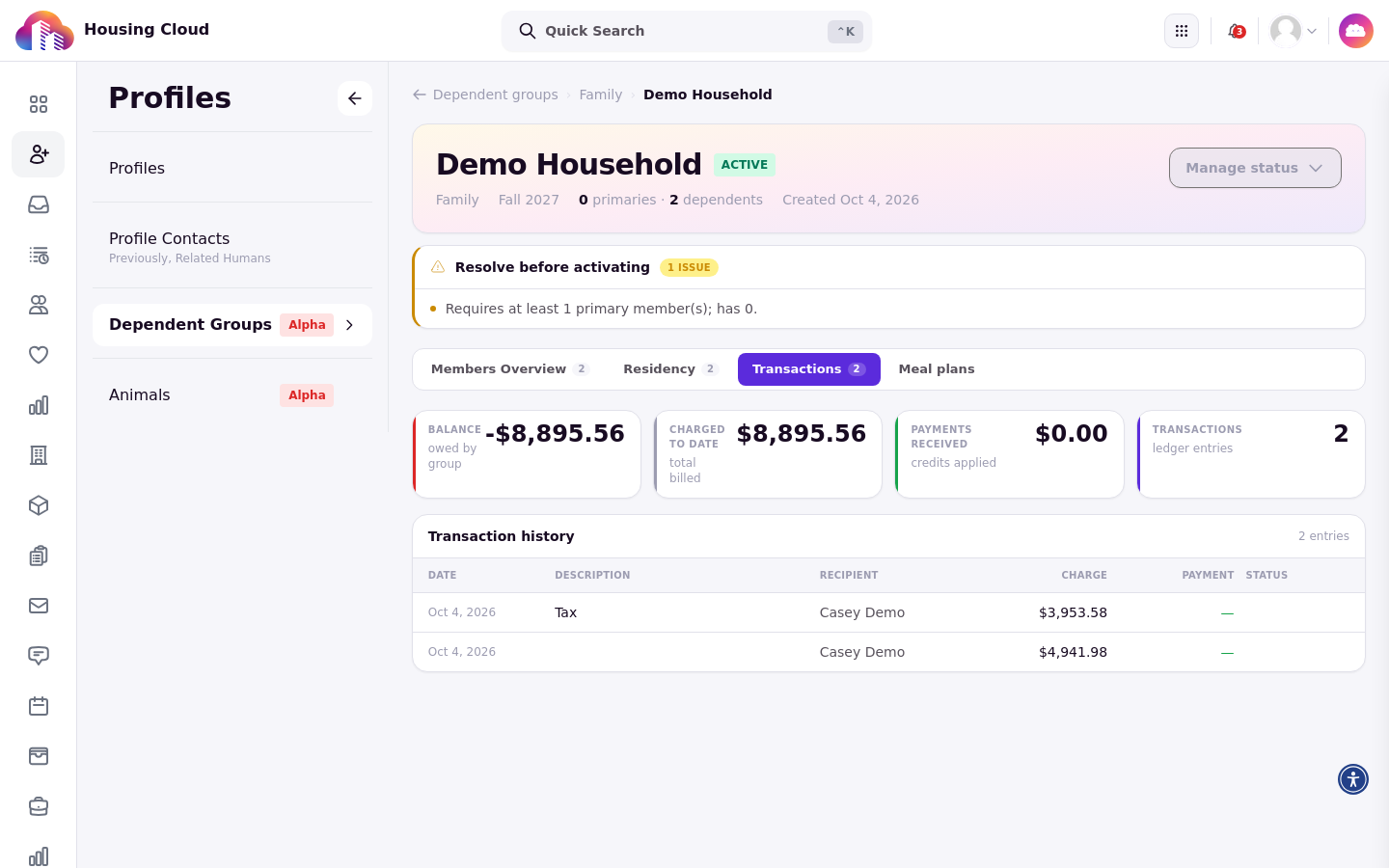Select the person-plus Profiles icon in the rail

click(39, 154)
